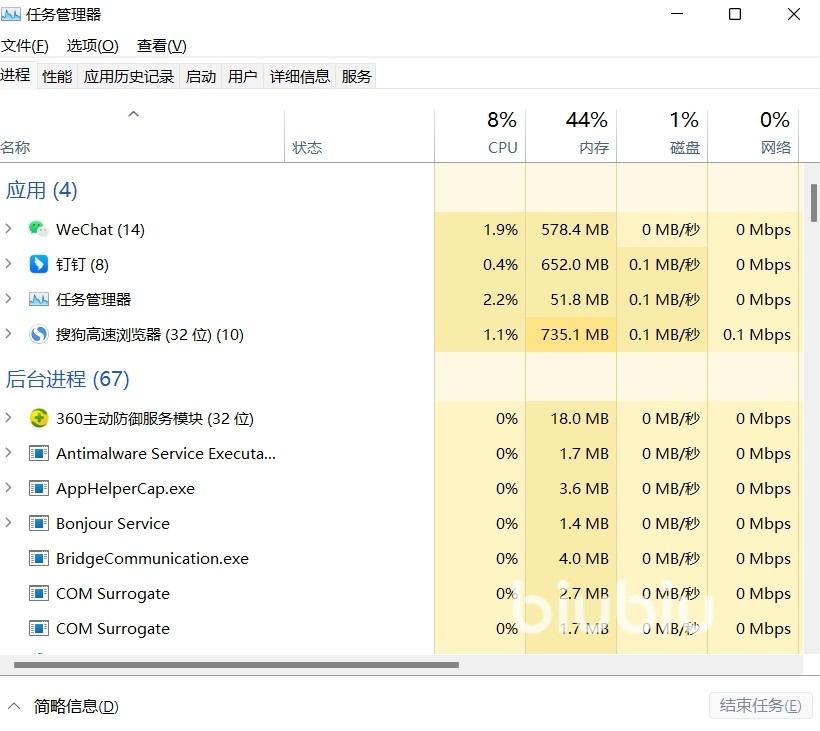Switch to the 性能 tab

[x=57, y=76]
